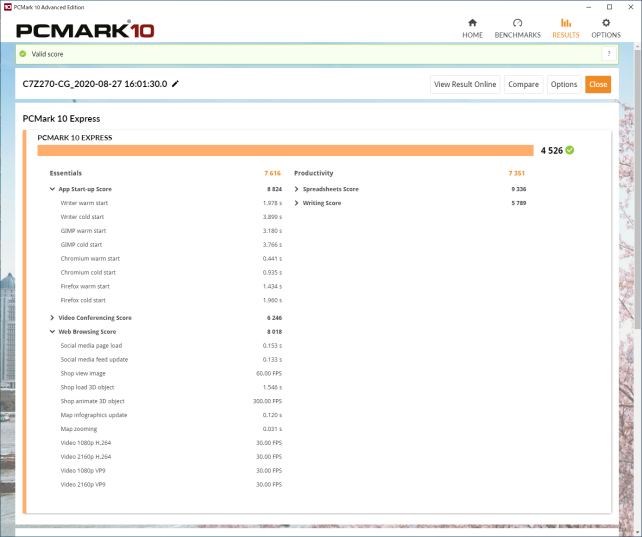Select the result name C7Z270-CG_2020-08-27 16:01:30.0
The width and height of the screenshot is (642, 537).
[x=95, y=84]
